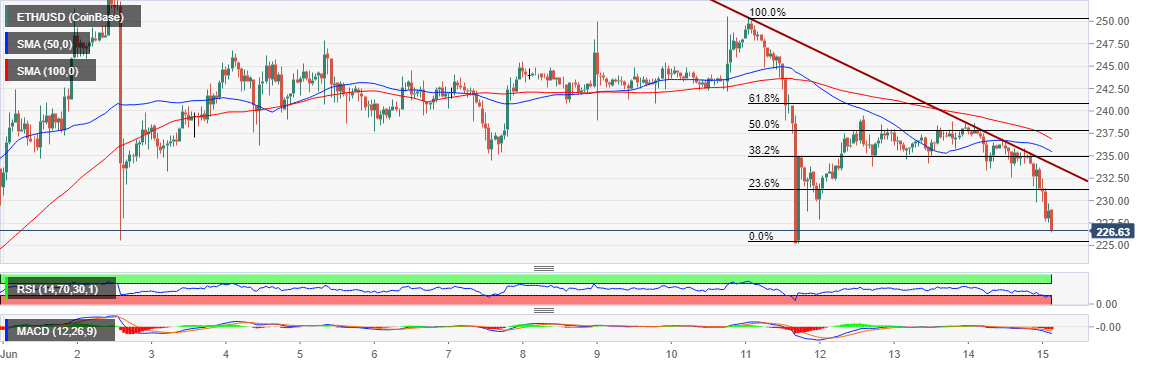Click the RSI pane 0.00 axis value
The width and height of the screenshot is (1153, 367).
[1106, 304]
